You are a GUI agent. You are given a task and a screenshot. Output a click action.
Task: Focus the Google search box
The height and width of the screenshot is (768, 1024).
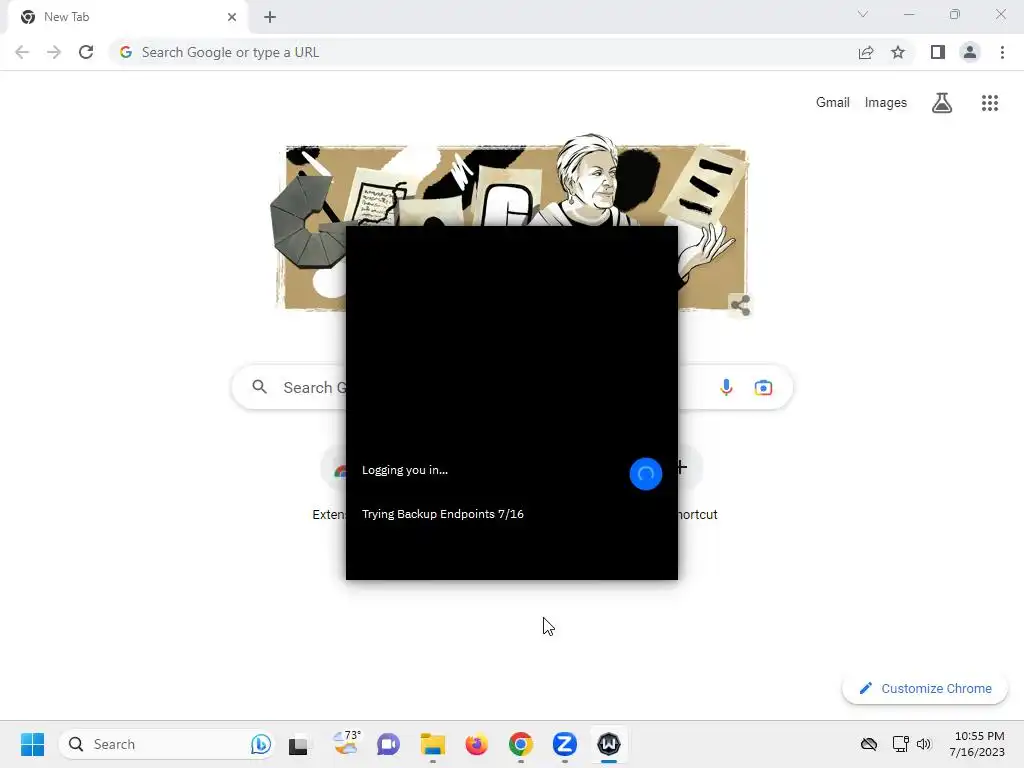(512, 387)
